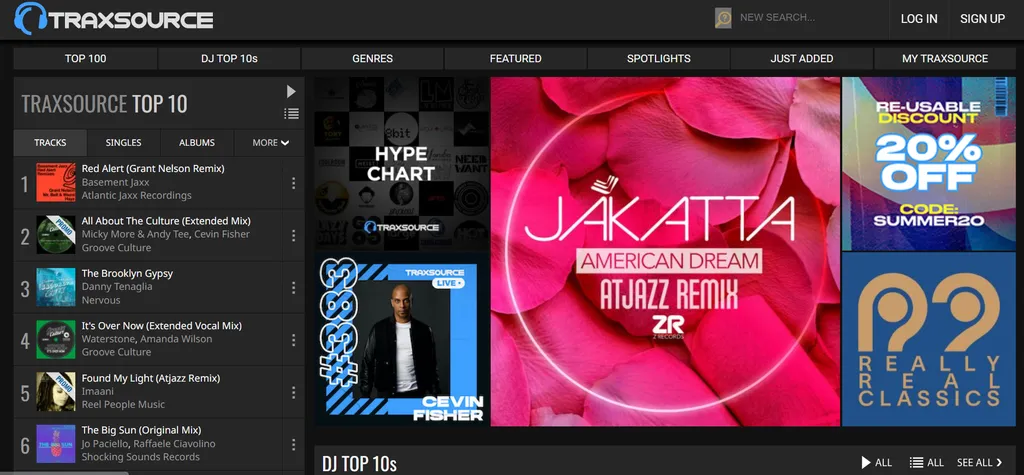Click The Big Sun cover art
The image size is (1024, 475).
(56, 444)
